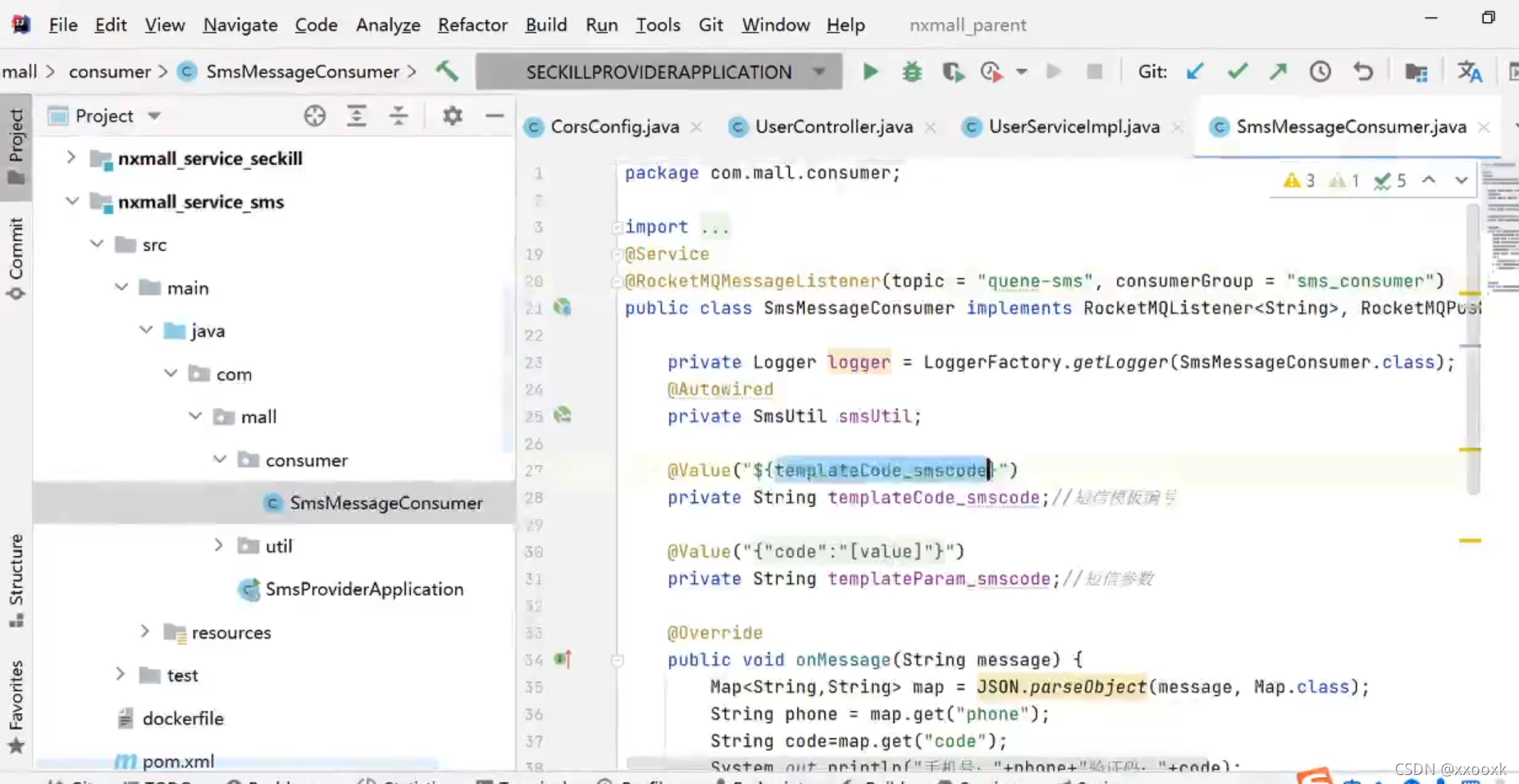Switch to UserController.java tab
1519x784 pixels.
click(x=833, y=126)
